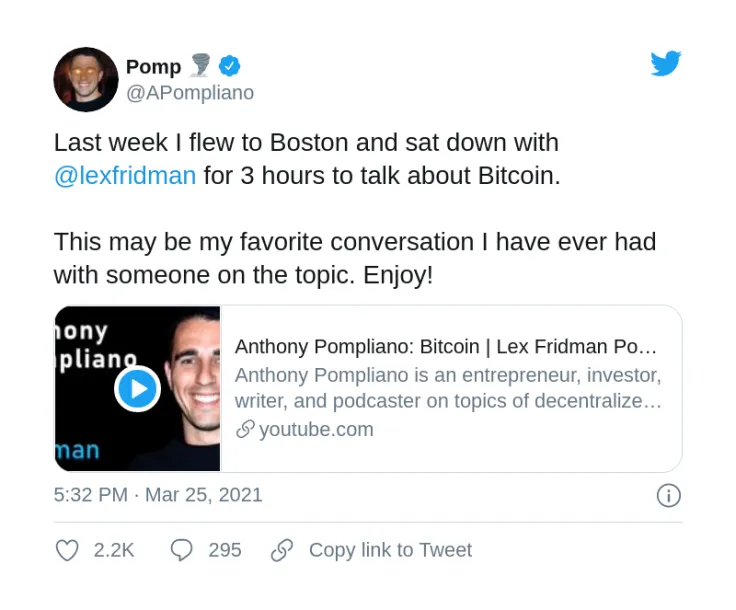Like the tweet with heart icon

pos(67,550)
